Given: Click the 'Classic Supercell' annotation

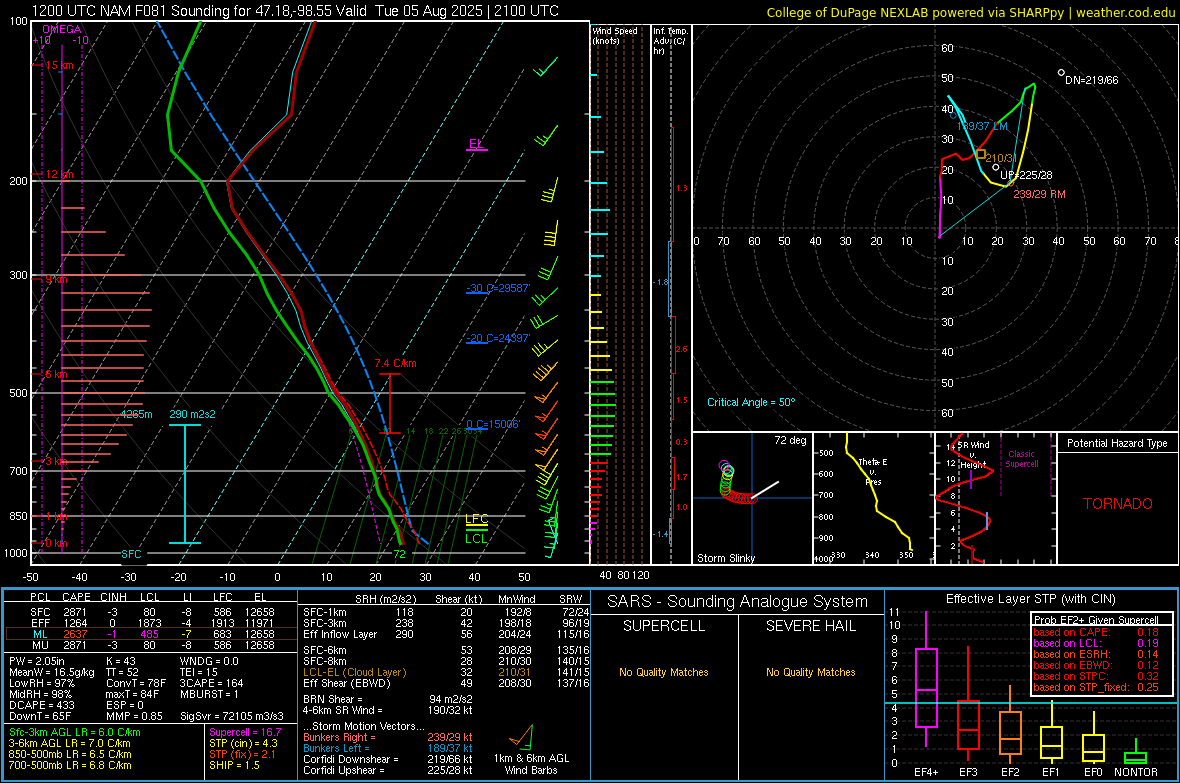Looking at the screenshot, I should click(1022, 459).
